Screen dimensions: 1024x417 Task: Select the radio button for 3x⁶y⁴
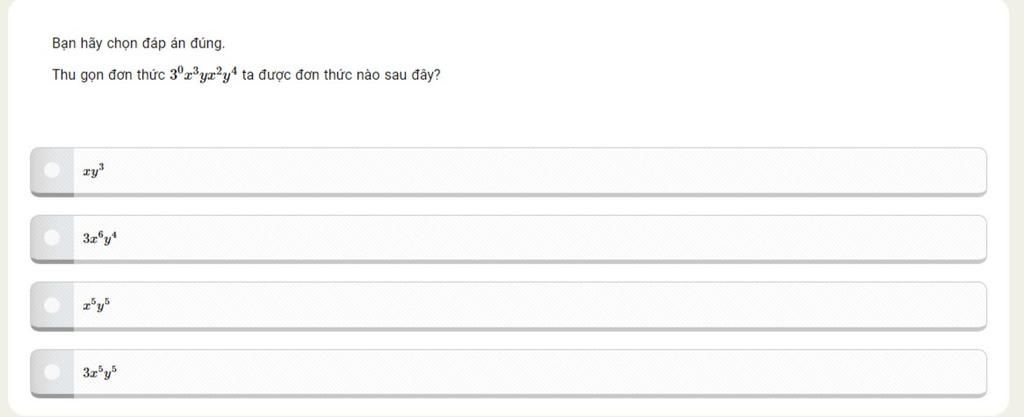click(52, 238)
